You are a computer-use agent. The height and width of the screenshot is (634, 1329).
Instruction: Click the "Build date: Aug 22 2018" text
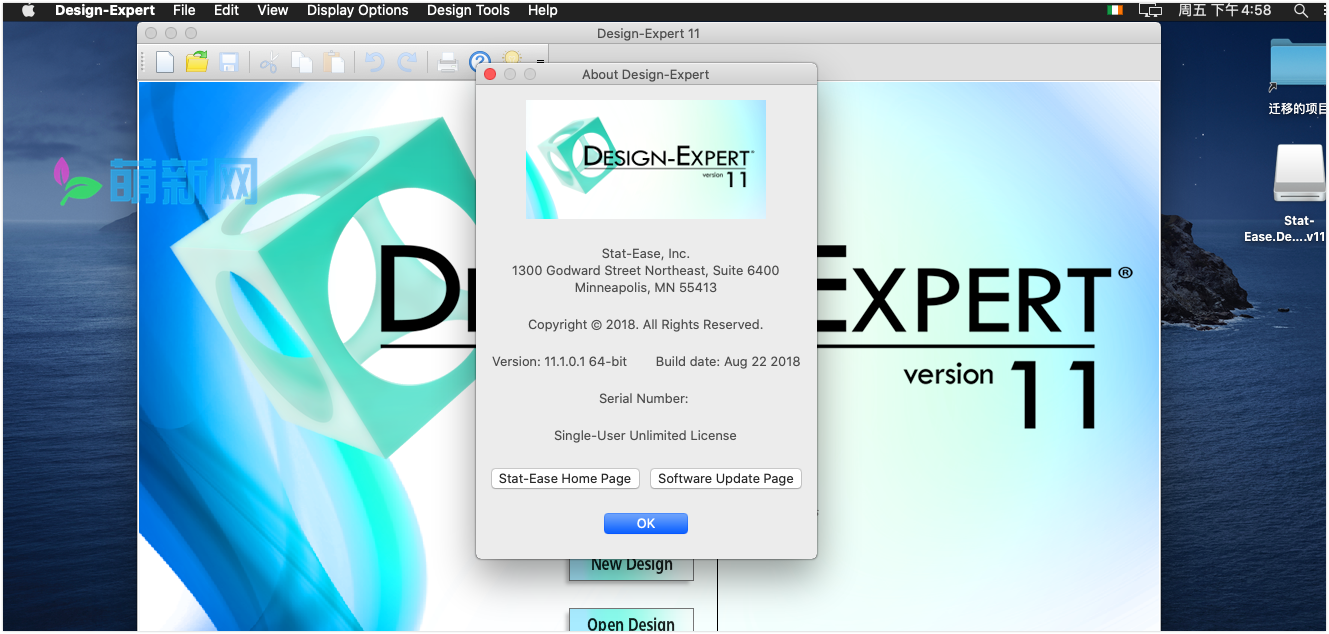[x=728, y=361]
